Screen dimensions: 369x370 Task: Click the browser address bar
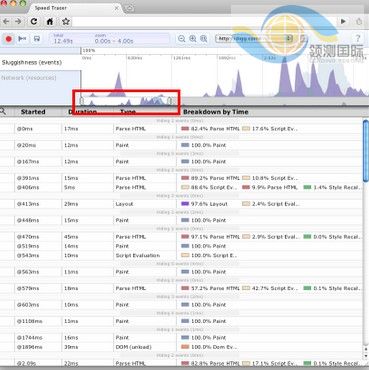[x=203, y=22]
